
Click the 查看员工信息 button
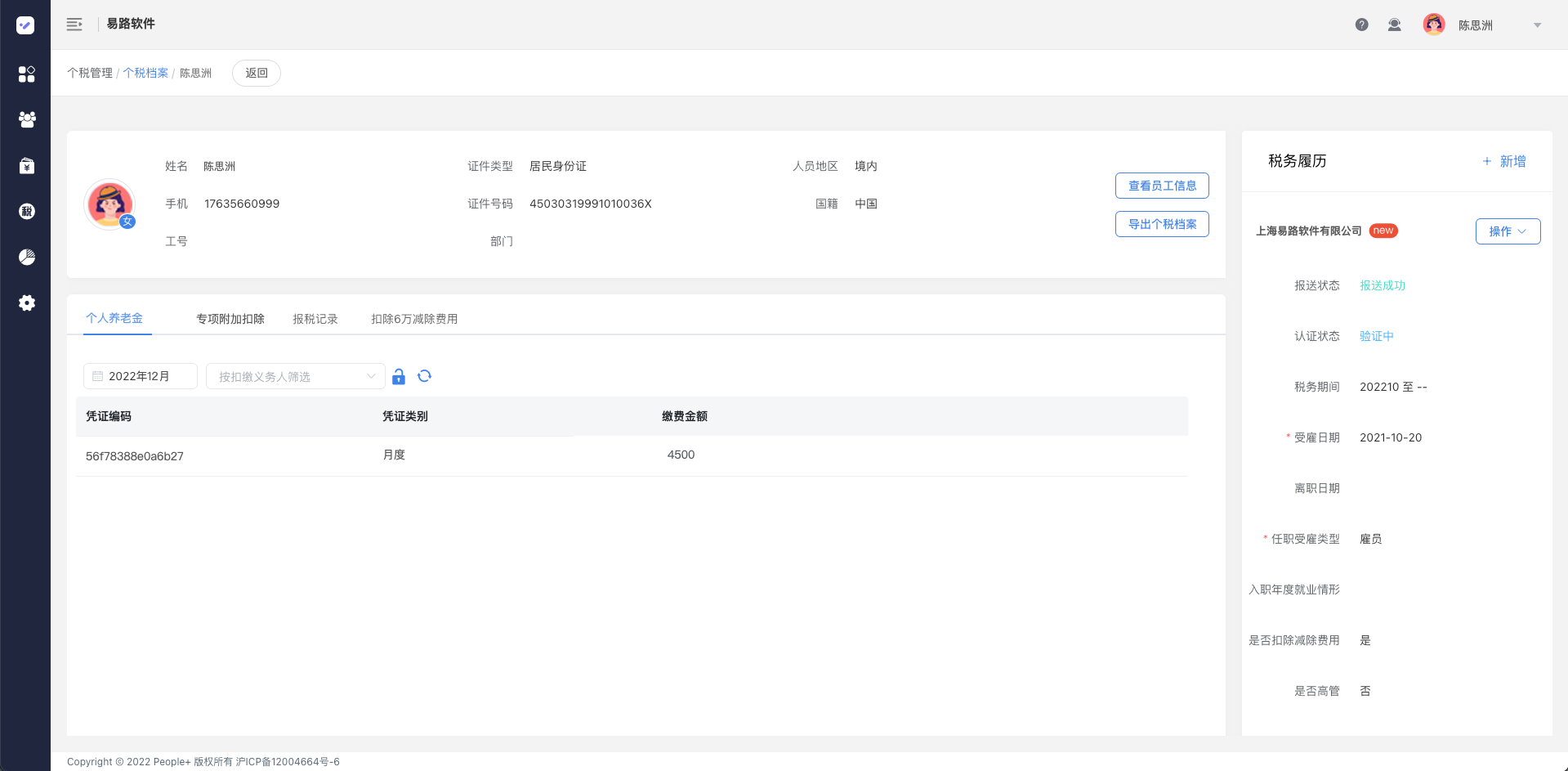[x=1162, y=186]
